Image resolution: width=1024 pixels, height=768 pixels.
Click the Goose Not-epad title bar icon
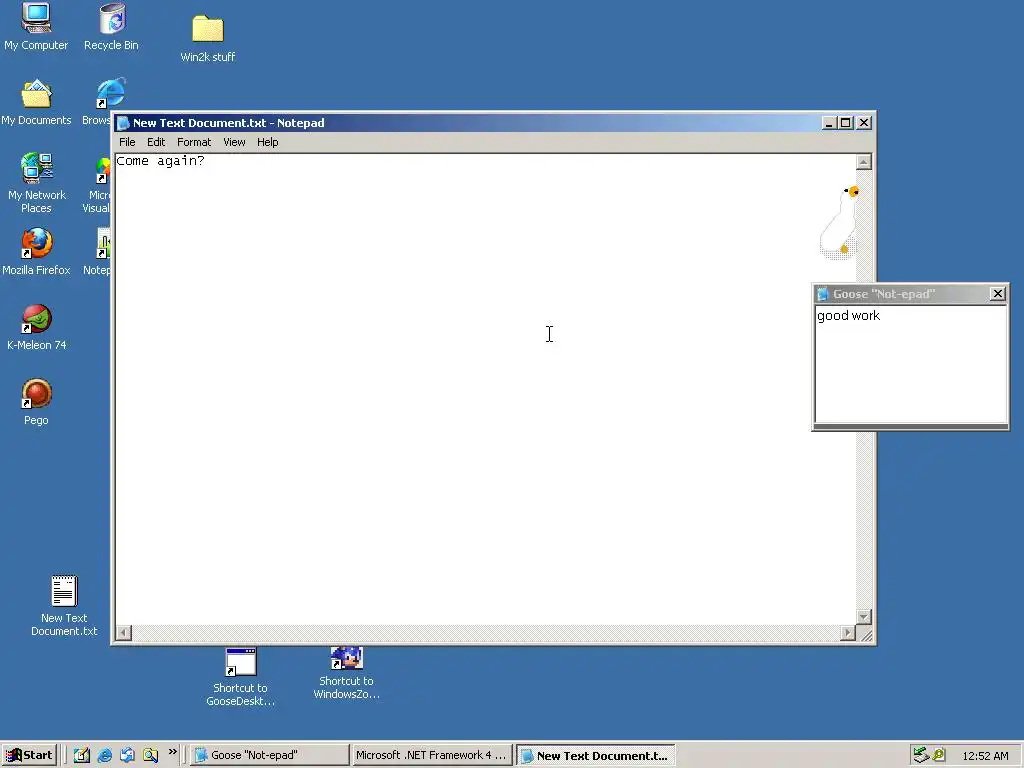pos(823,294)
